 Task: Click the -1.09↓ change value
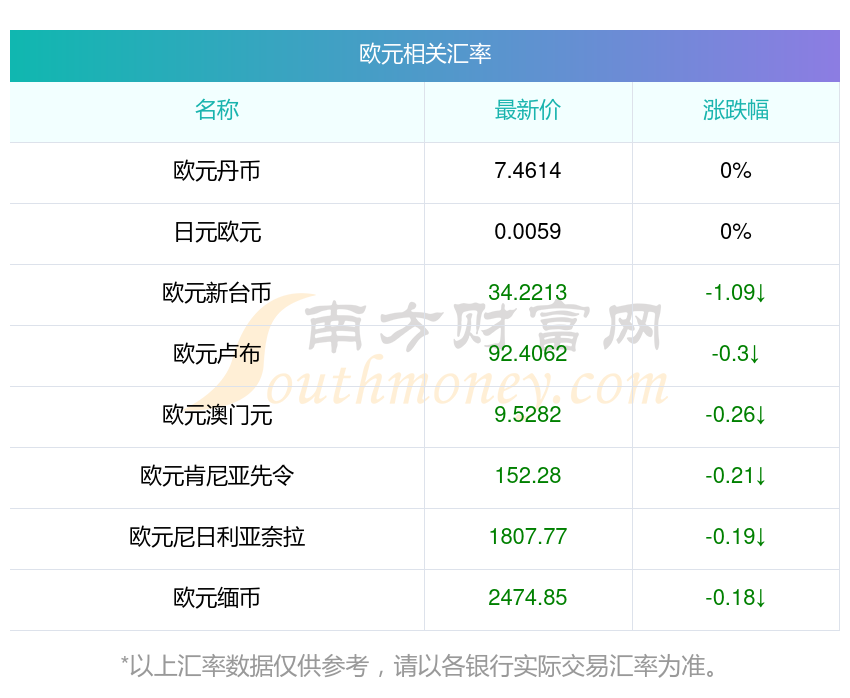(736, 293)
